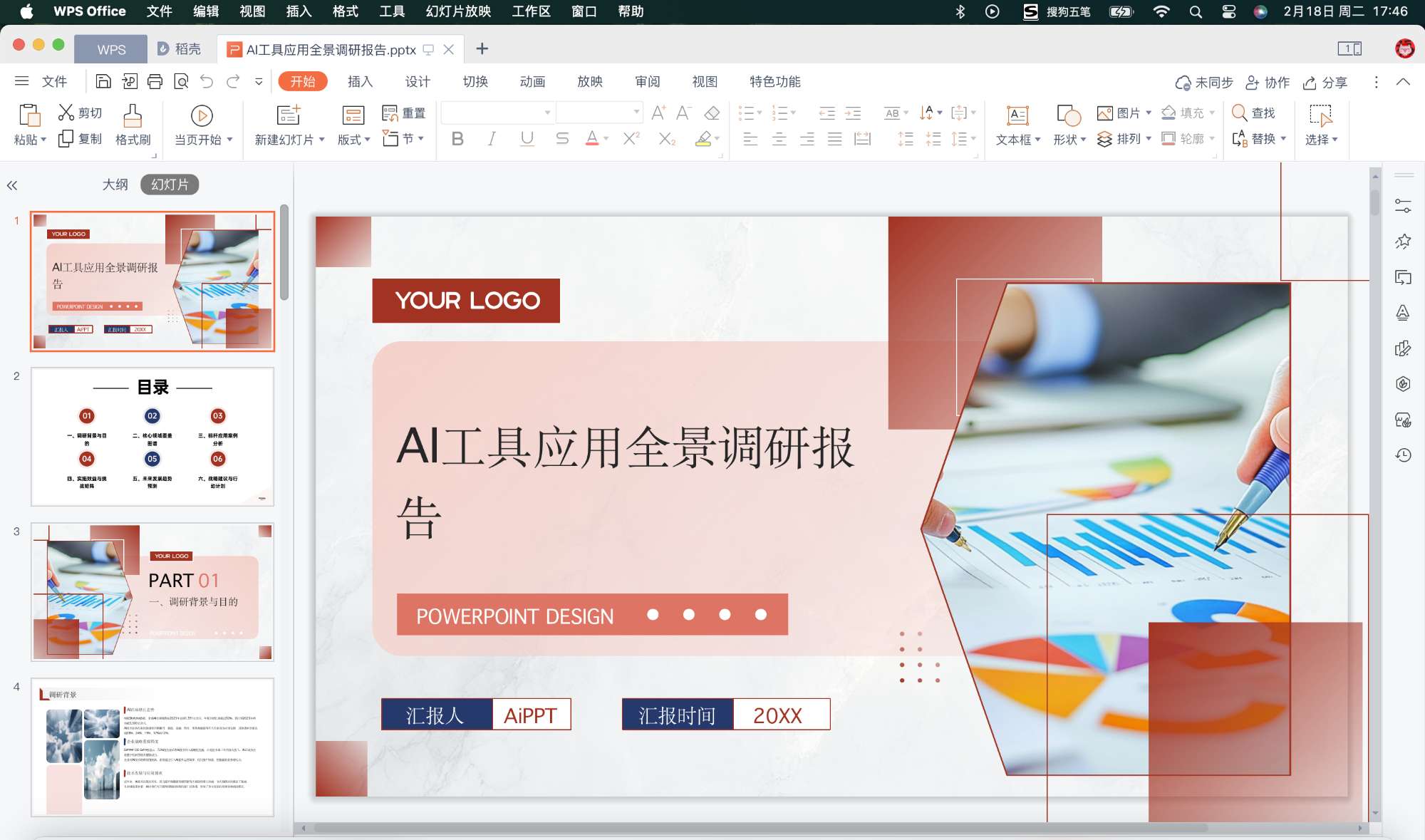
Task: Click the 未同步 sync status button
Action: [1206, 82]
